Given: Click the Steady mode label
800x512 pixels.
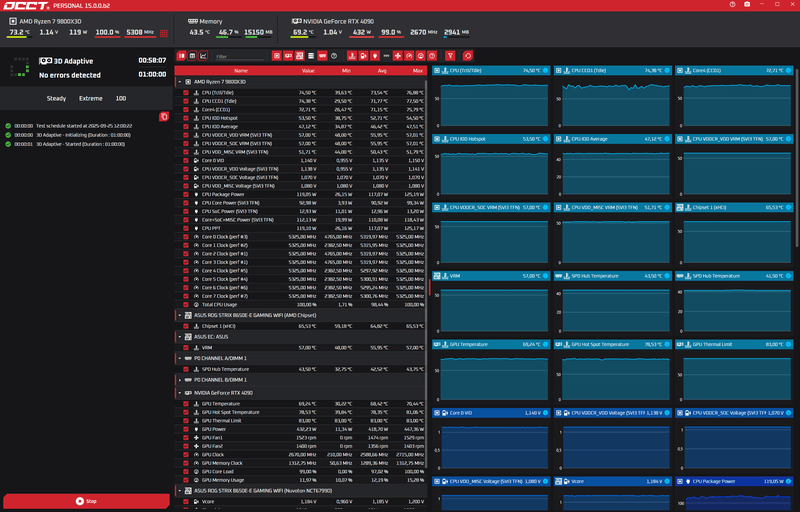Looking at the screenshot, I should click(56, 98).
